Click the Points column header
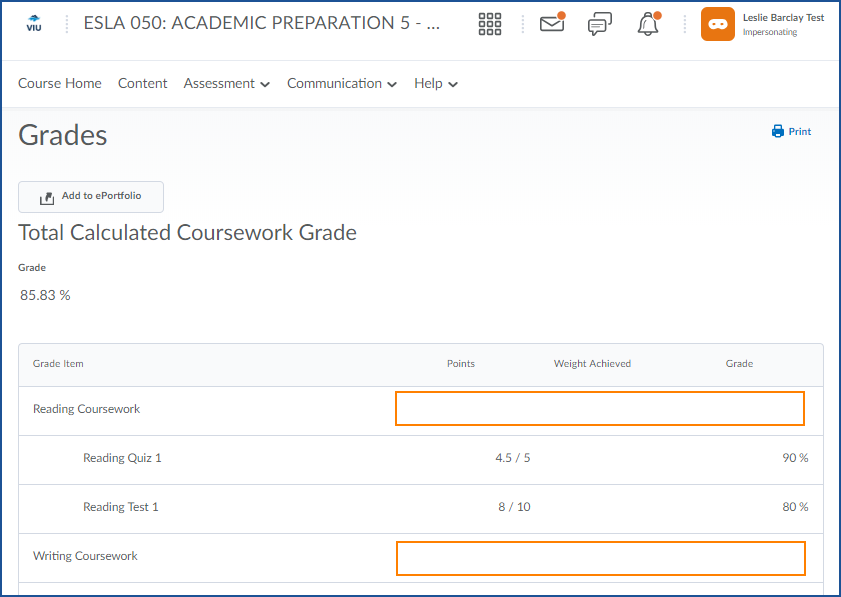The image size is (841, 597). (461, 364)
